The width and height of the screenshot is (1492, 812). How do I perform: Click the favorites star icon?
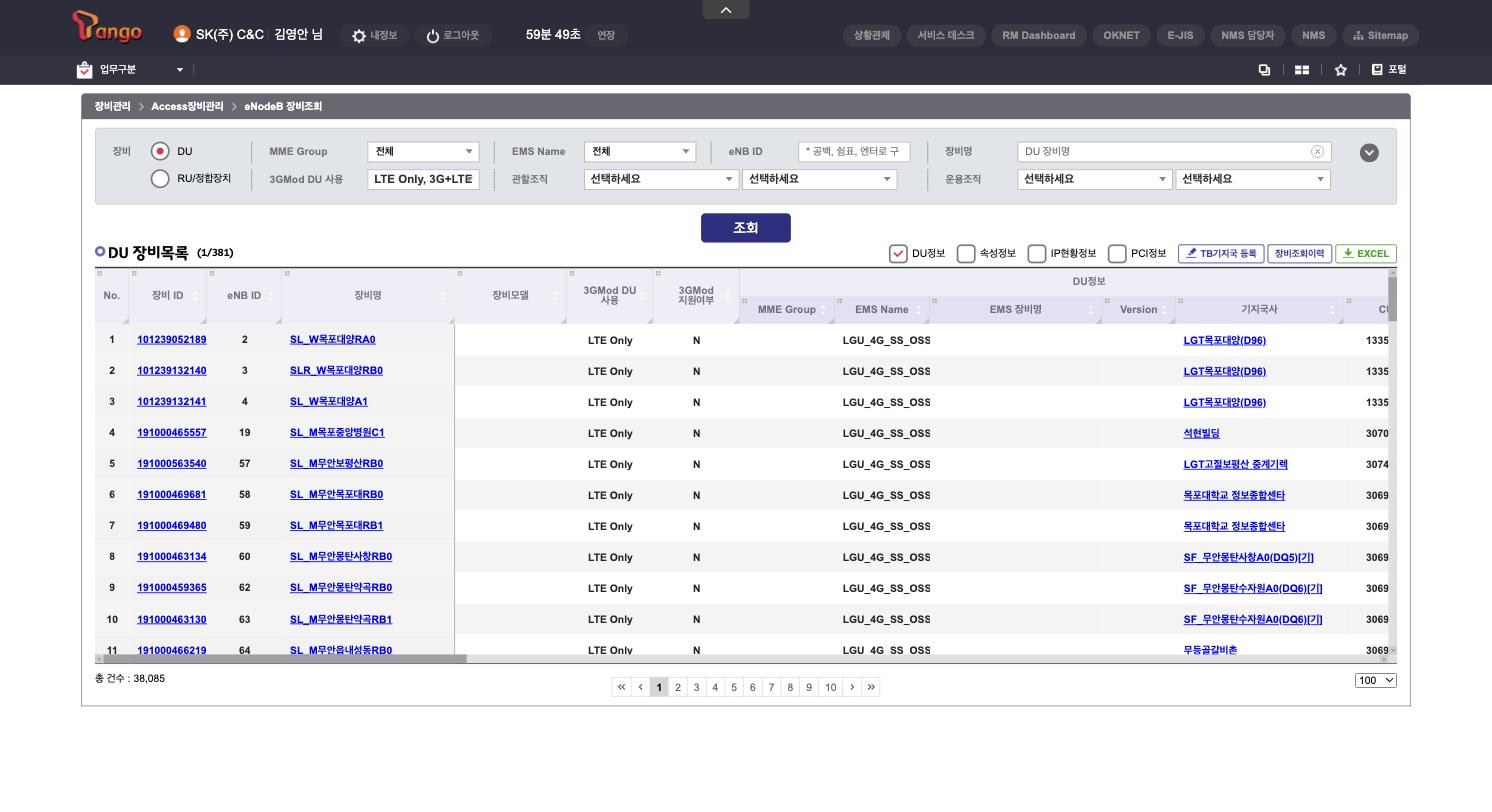(x=1341, y=70)
